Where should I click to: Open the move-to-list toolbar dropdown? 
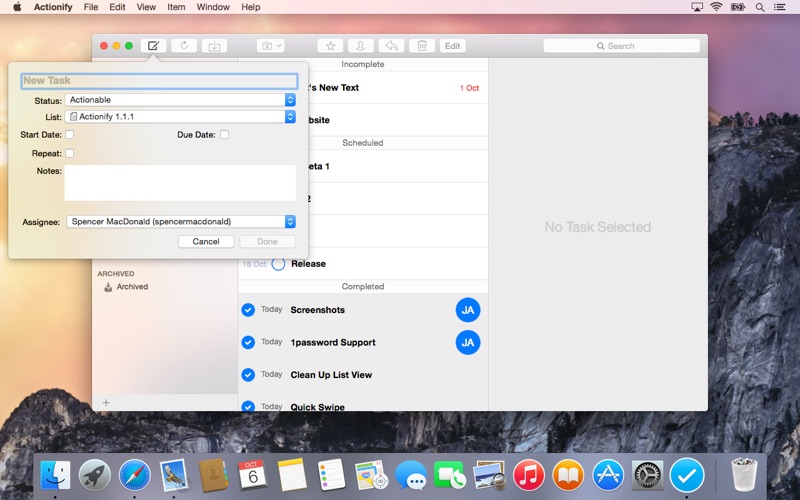(x=270, y=46)
